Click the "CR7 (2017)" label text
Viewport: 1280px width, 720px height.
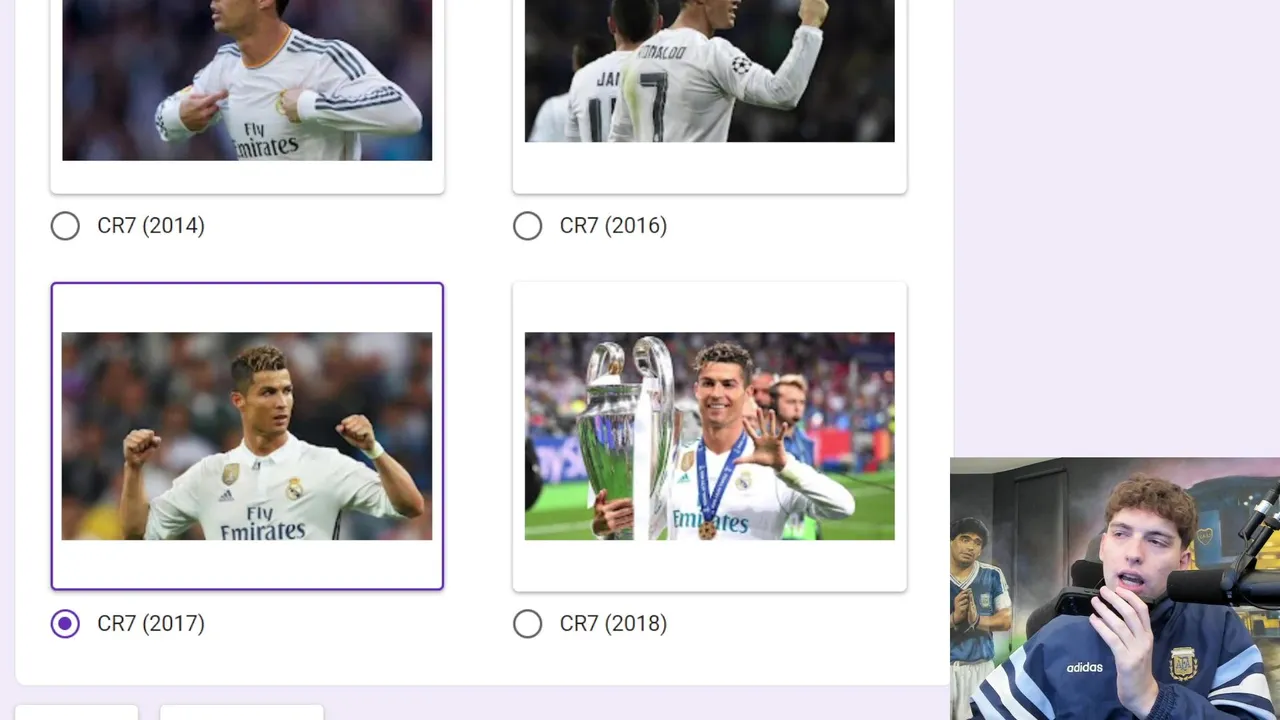point(151,624)
